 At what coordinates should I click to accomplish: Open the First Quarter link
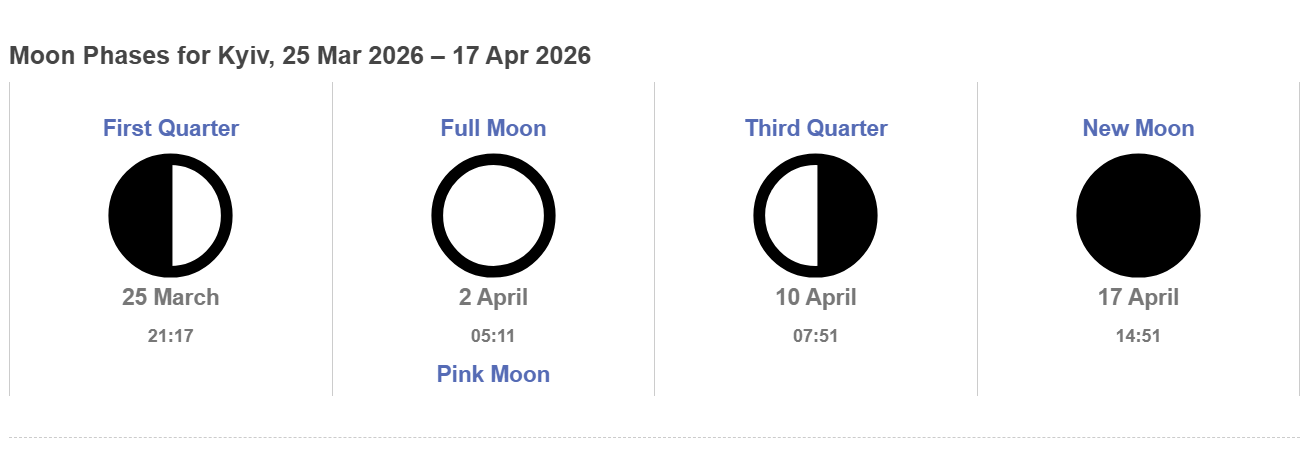pos(171,128)
